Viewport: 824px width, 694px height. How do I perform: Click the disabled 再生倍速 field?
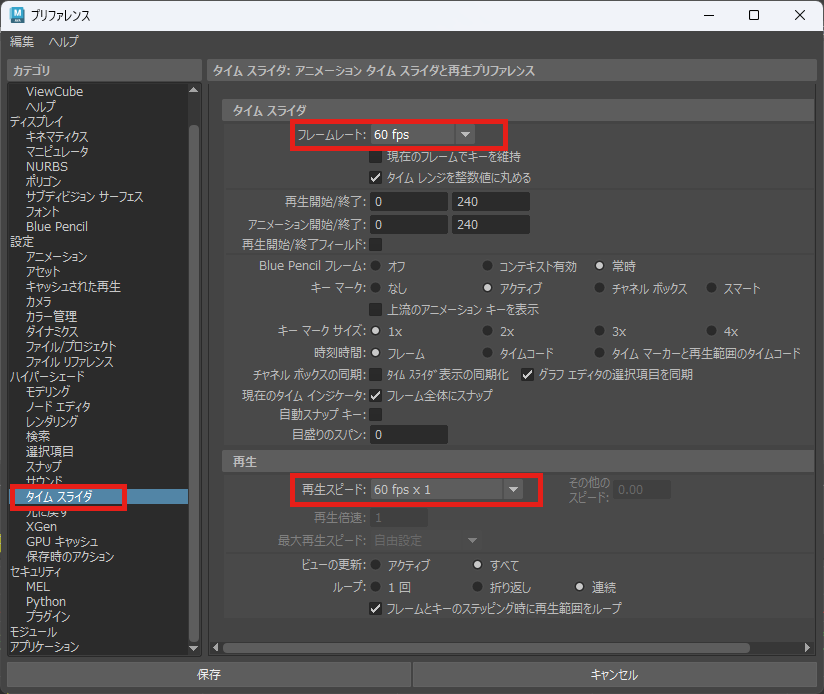(x=399, y=518)
